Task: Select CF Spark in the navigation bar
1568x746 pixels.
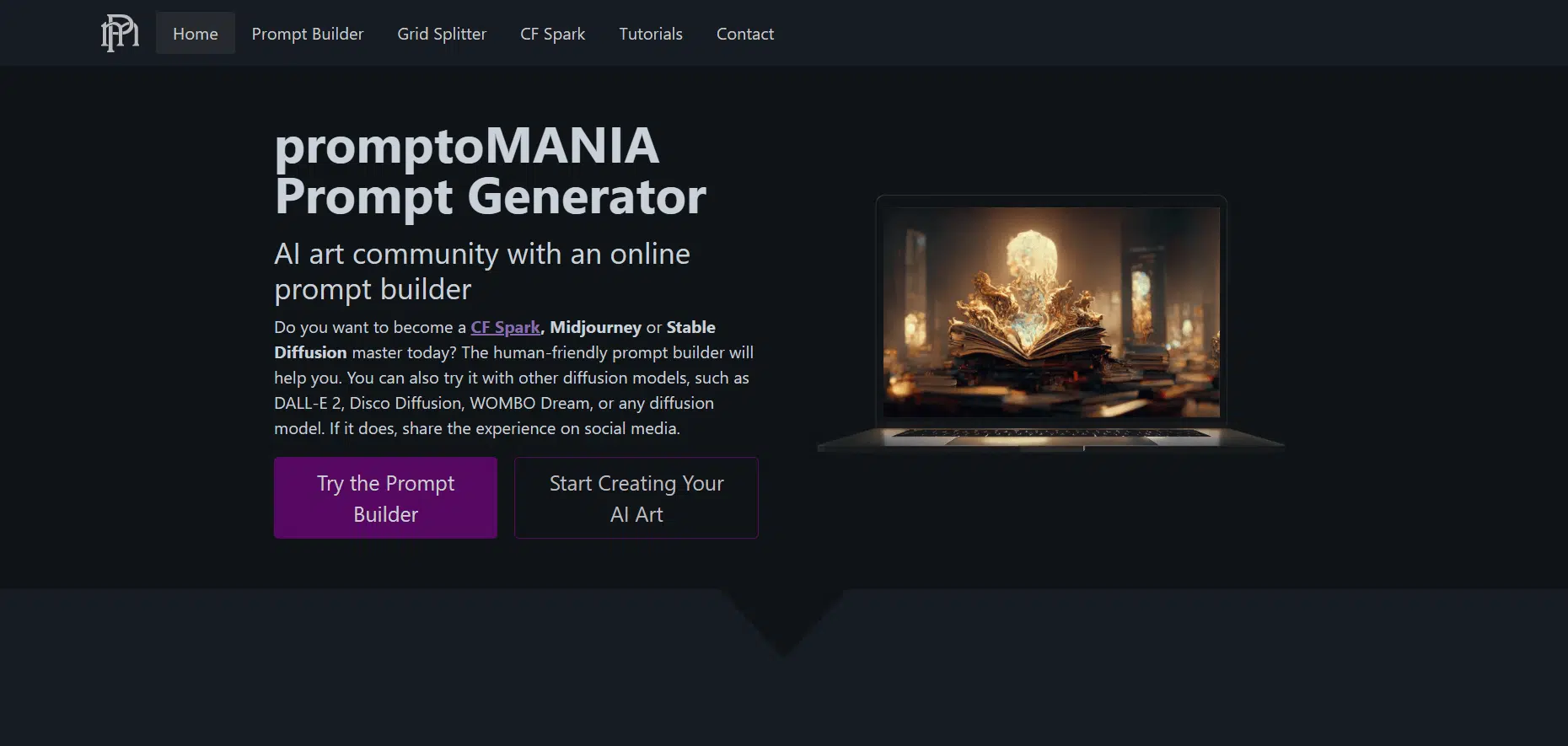Action: point(552,34)
